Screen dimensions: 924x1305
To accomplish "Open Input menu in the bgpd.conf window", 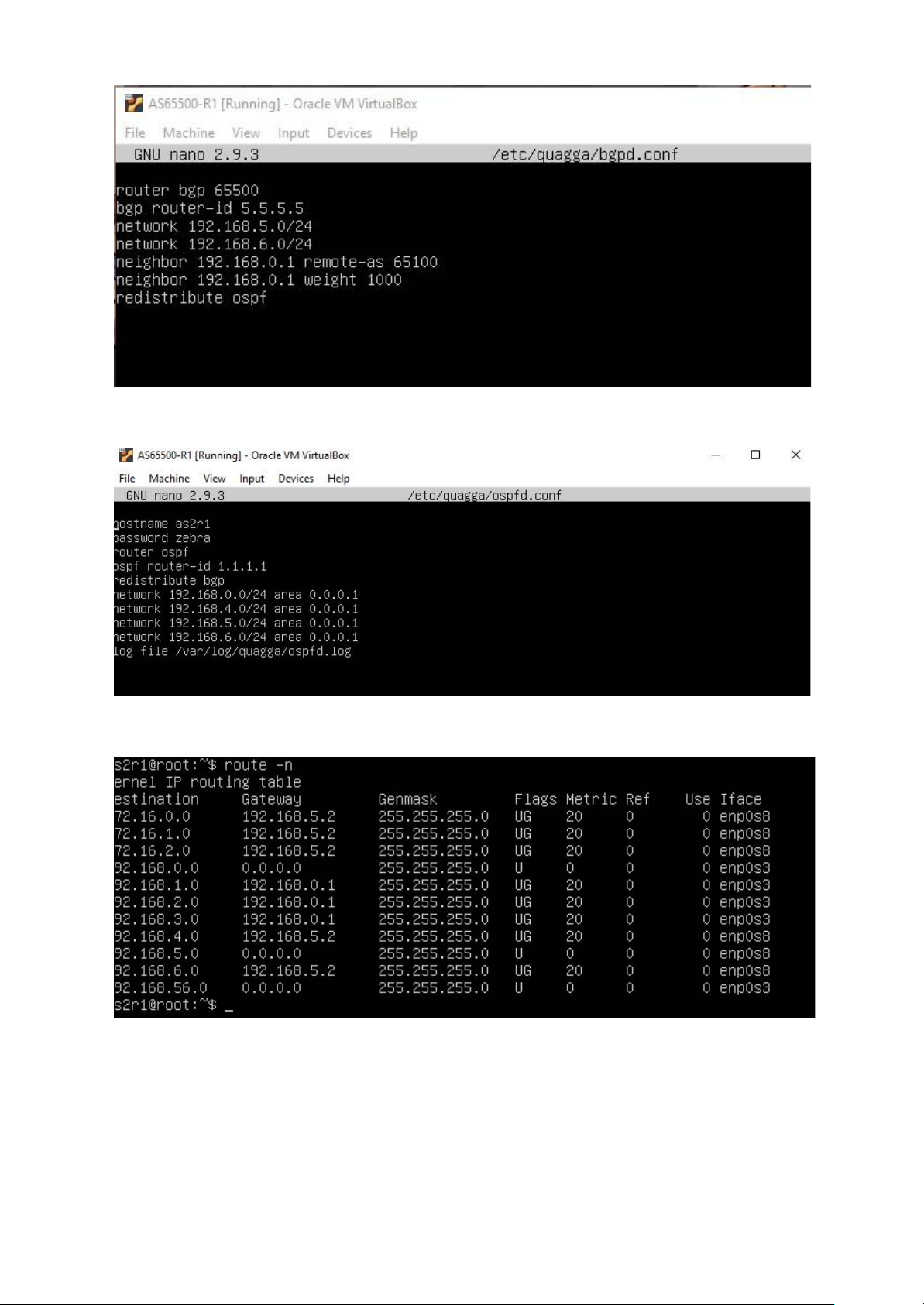I will coord(294,132).
